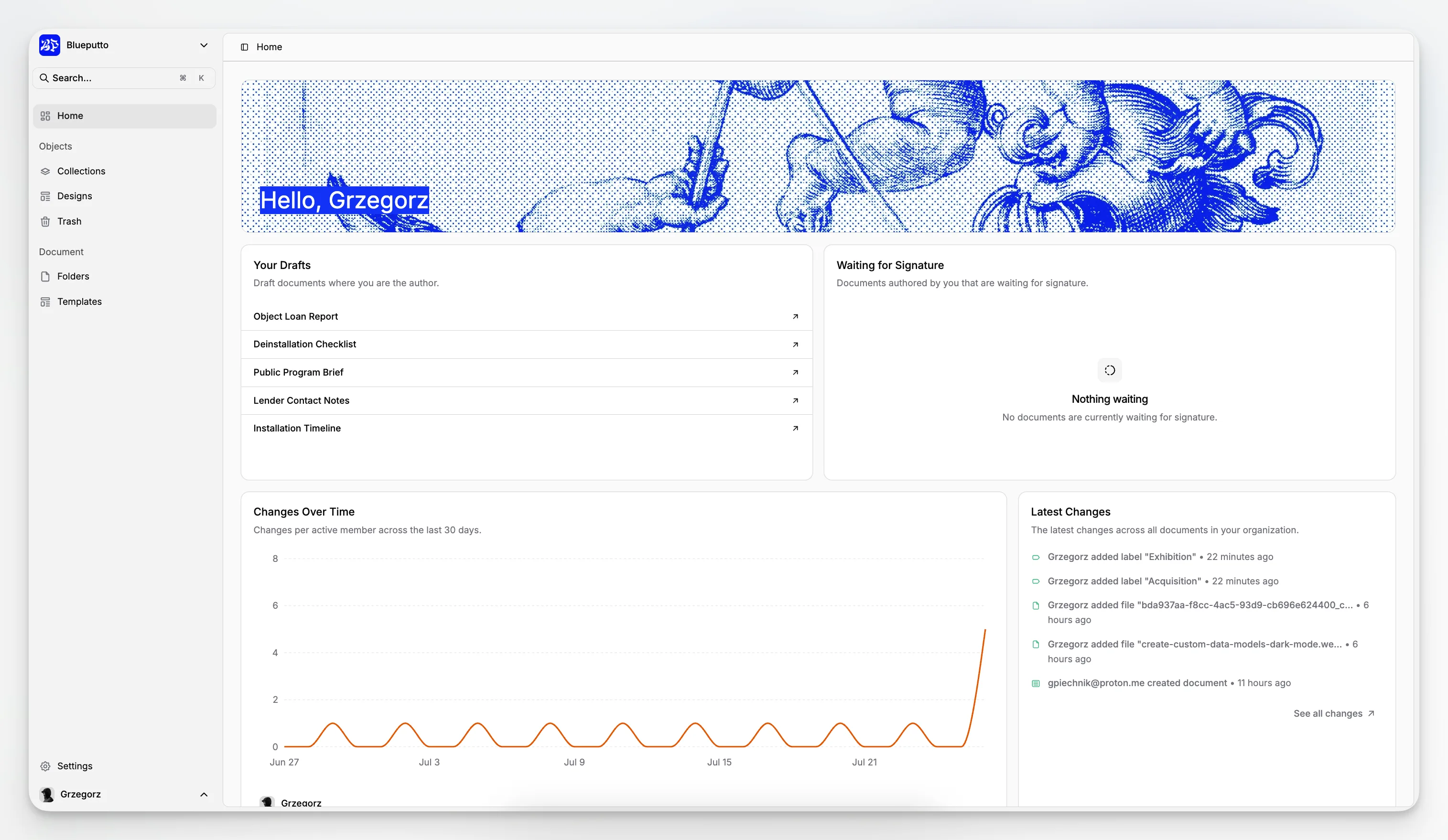The image size is (1448, 840).
Task: Open the Installation Timeline draft
Action: click(526, 428)
